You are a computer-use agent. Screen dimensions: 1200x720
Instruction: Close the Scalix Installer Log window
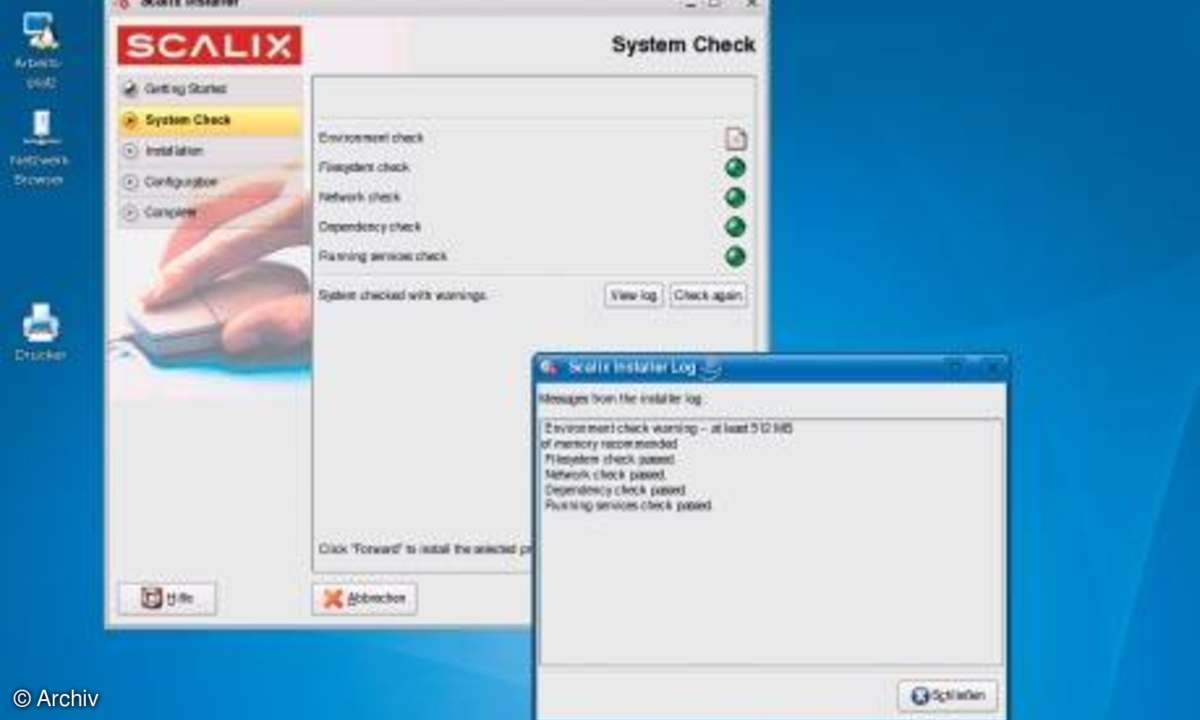point(992,367)
